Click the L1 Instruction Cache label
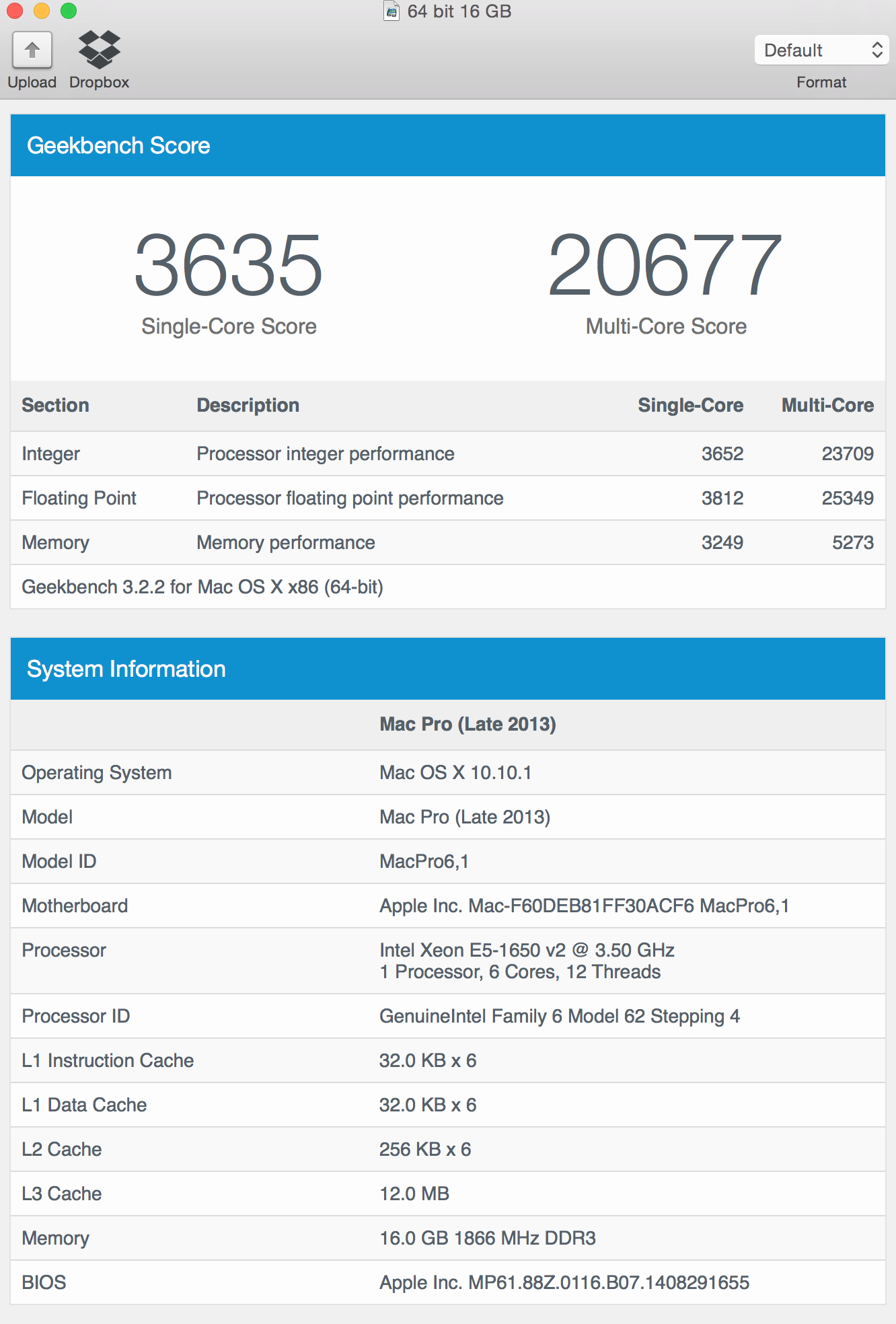The image size is (896, 1324). pos(108,1060)
